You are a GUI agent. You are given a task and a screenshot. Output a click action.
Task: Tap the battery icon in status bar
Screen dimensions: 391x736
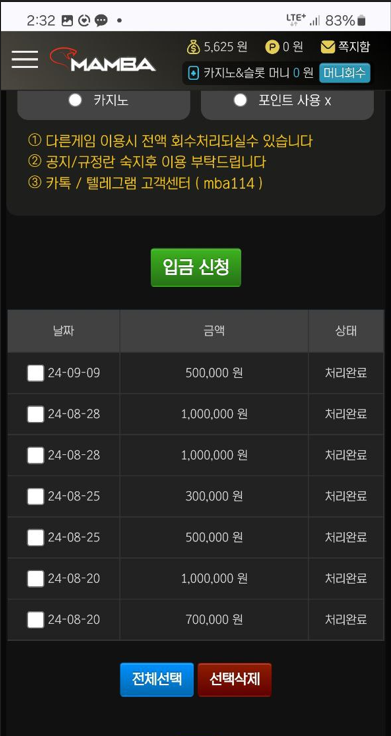361,21
